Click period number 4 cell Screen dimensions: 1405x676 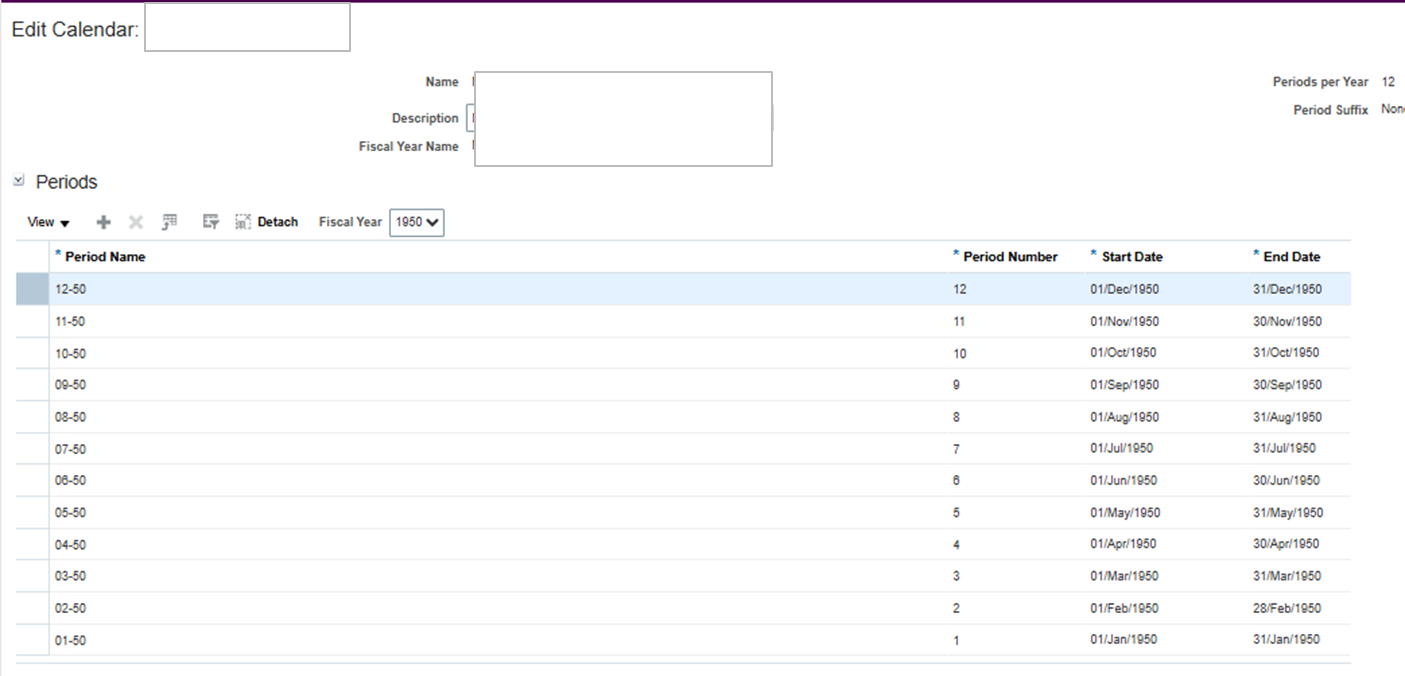tap(957, 544)
